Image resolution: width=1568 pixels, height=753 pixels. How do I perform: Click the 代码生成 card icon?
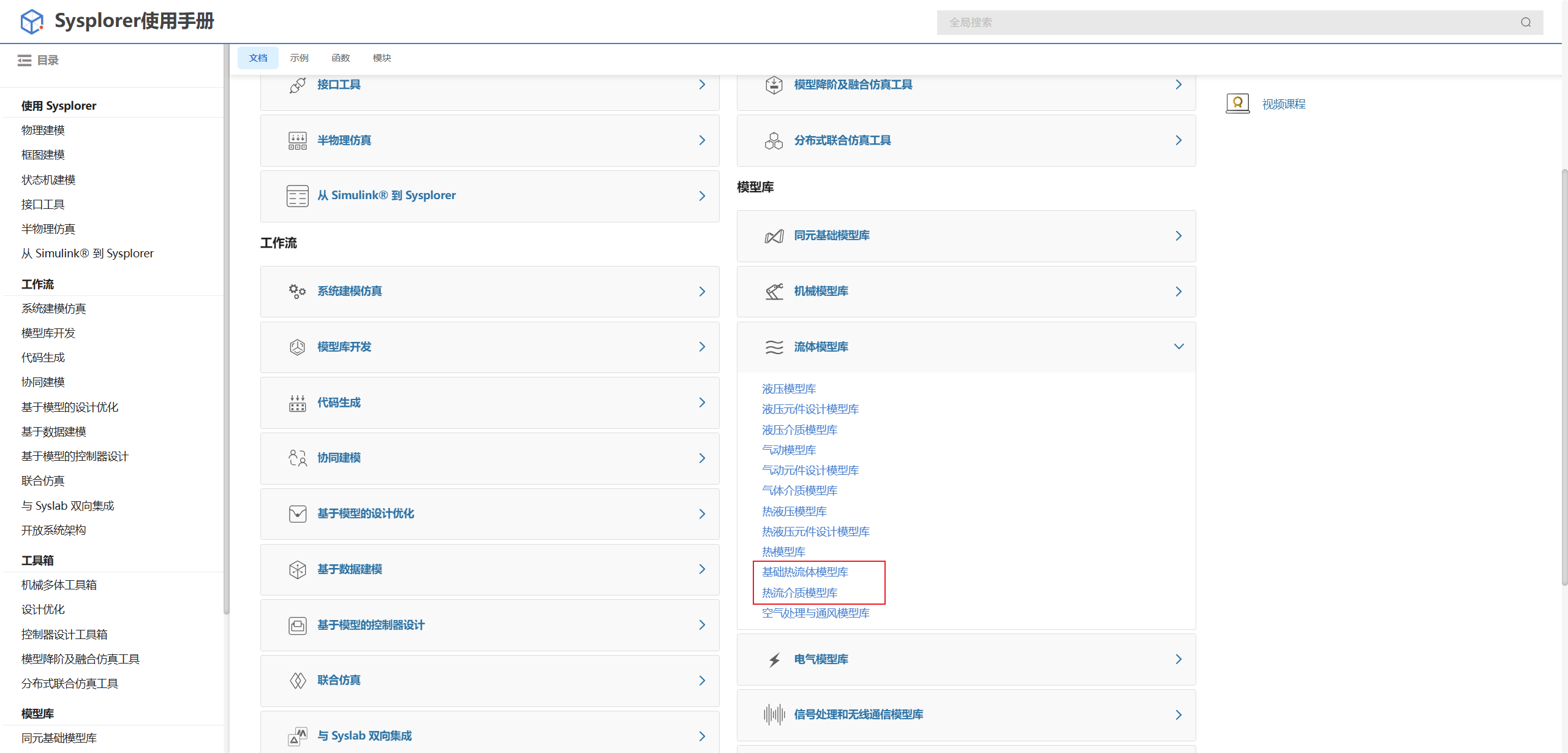point(298,403)
